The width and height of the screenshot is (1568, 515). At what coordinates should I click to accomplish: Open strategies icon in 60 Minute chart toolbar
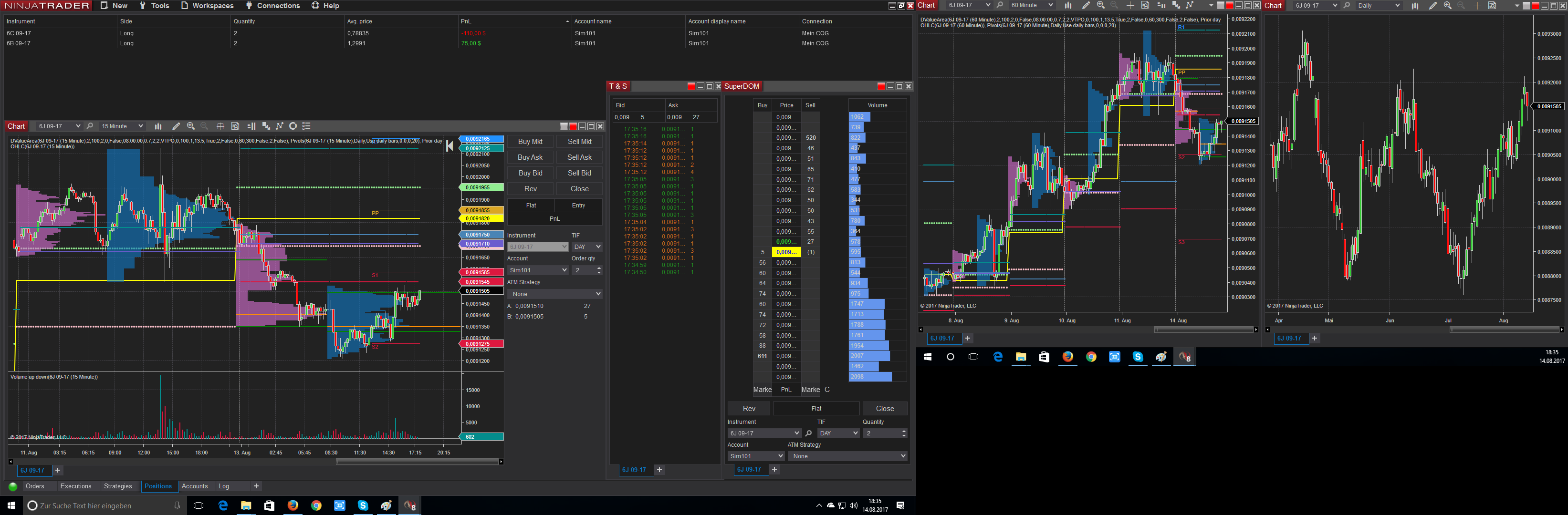pyautogui.click(x=1190, y=5)
